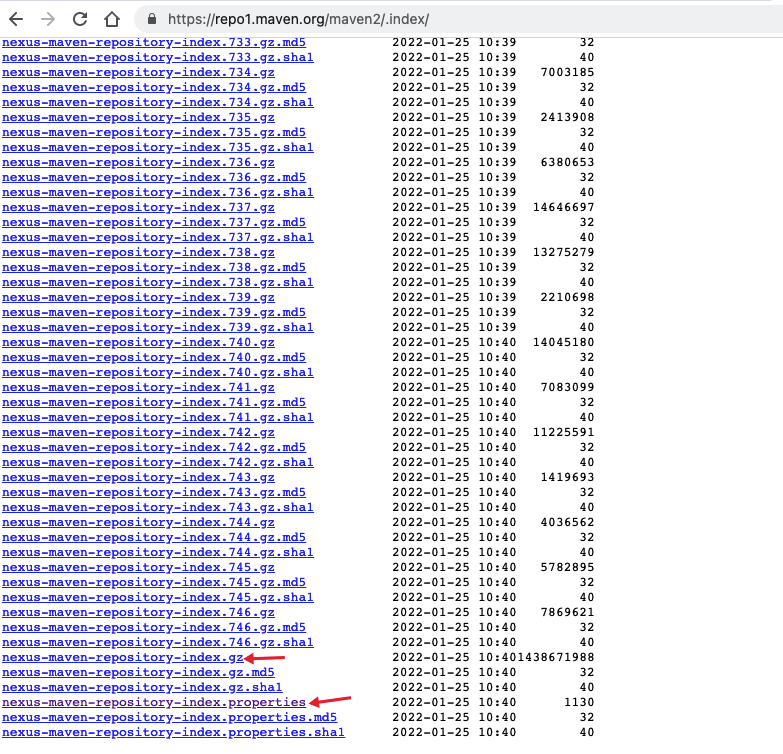Screen dimensions: 783x754
Task: Open nexus-maven-repository-index.737.gz.md5
Action: [x=154, y=222]
